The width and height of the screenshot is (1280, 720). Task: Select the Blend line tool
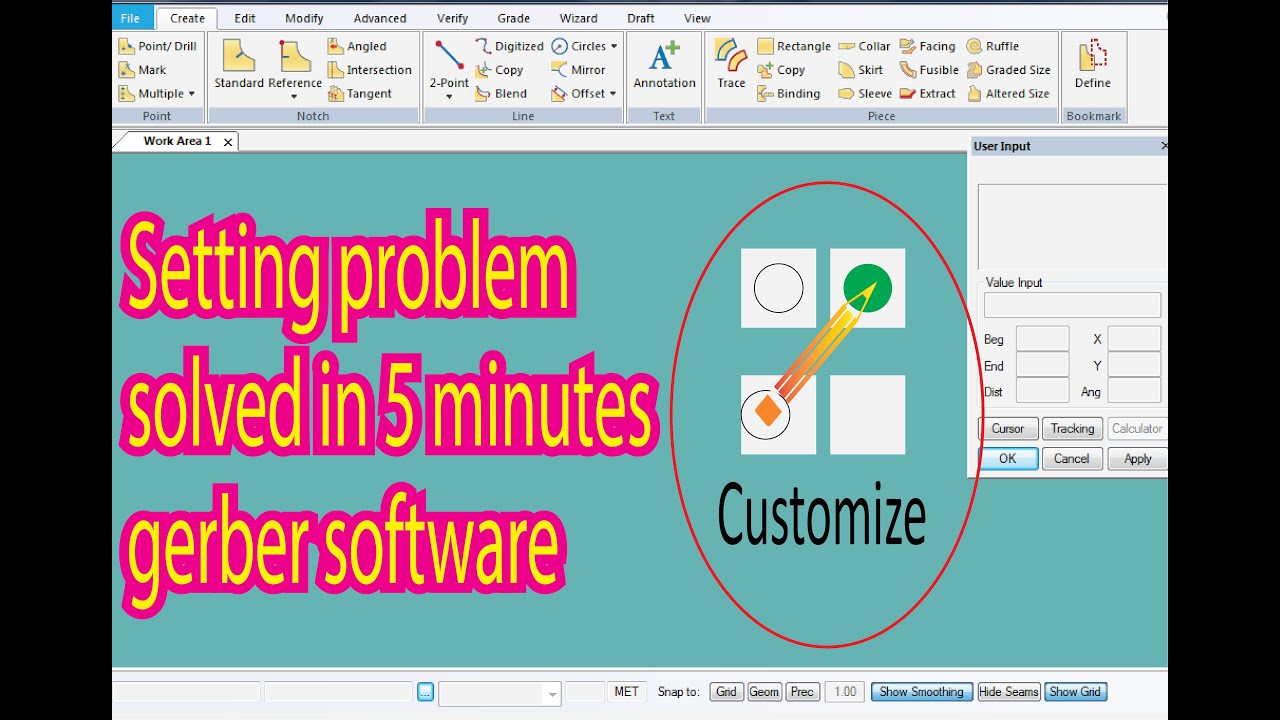pos(501,94)
